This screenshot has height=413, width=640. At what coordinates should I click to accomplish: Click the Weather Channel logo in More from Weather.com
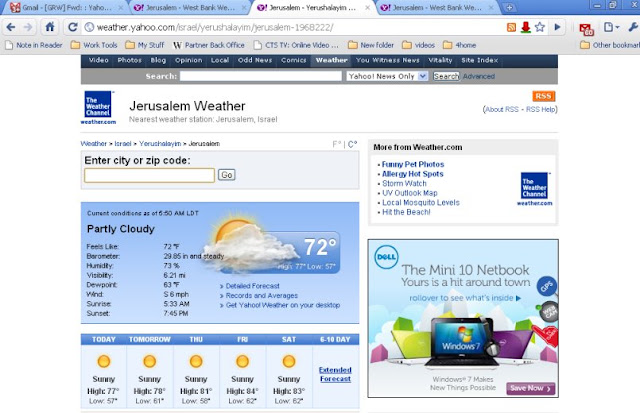[x=534, y=189]
